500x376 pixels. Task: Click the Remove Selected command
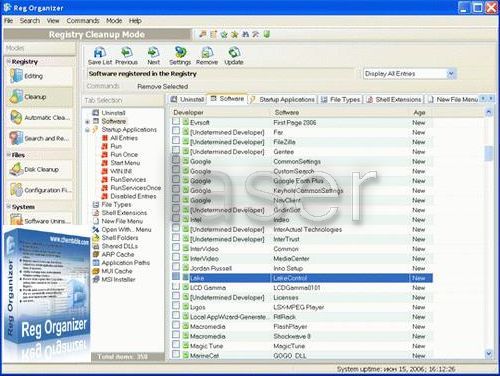(x=162, y=87)
